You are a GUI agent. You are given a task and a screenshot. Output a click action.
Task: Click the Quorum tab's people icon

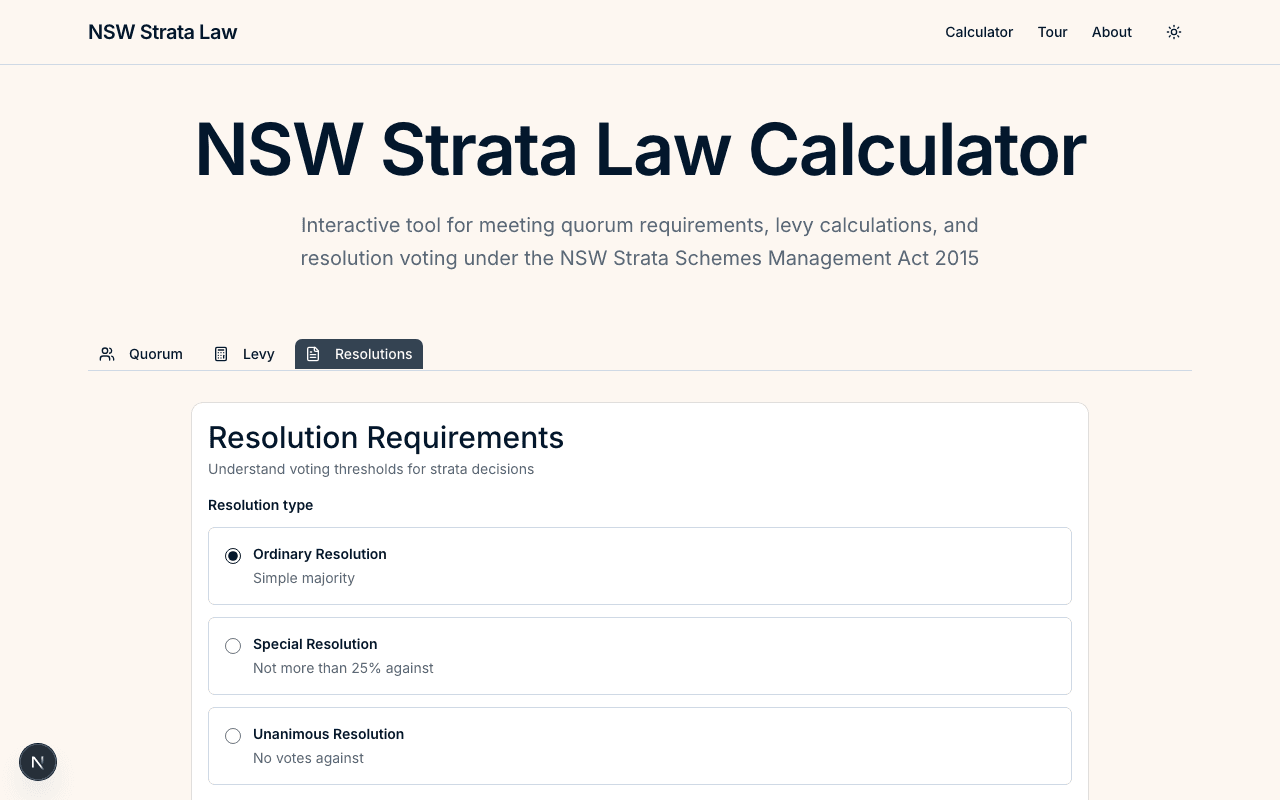(x=107, y=354)
